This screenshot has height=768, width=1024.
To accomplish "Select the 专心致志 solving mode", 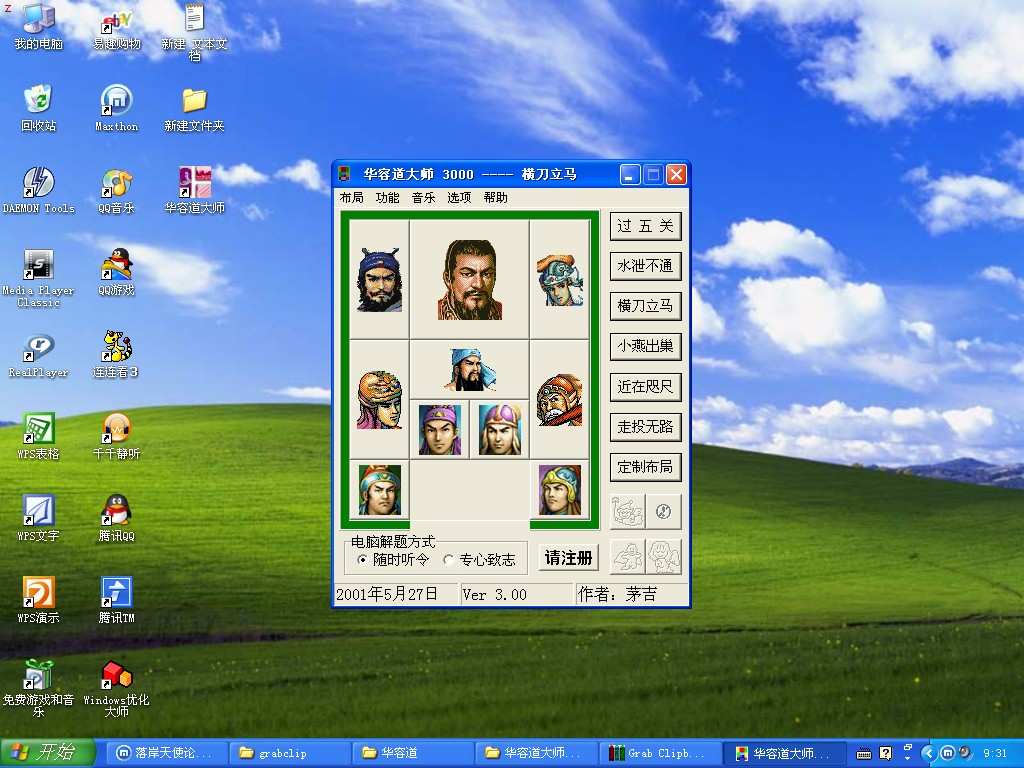I will tap(479, 560).
